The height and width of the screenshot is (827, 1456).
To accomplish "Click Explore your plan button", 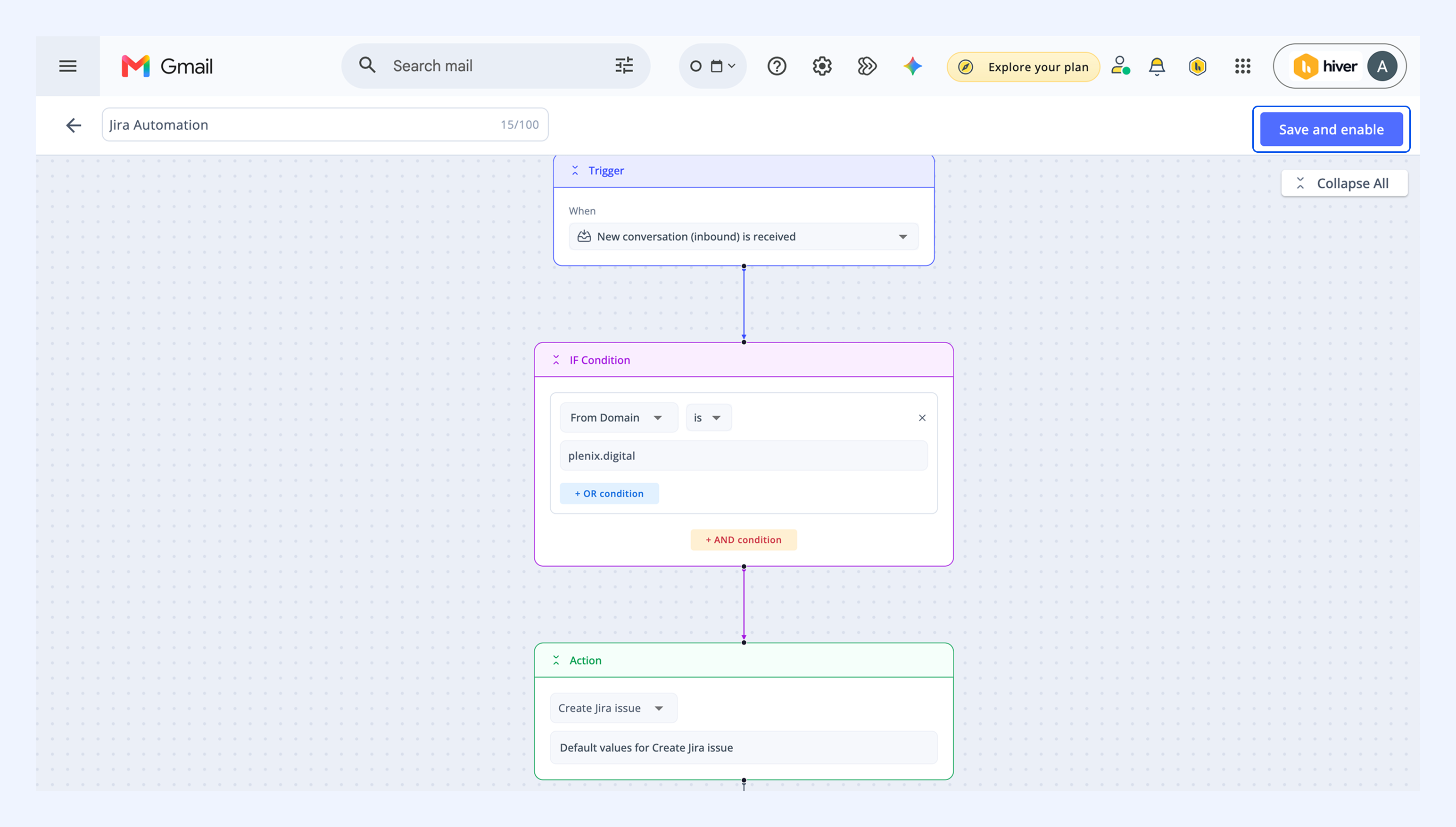I will click(1023, 67).
